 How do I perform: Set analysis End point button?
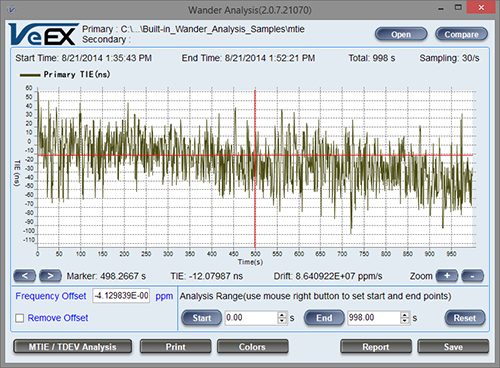(324, 318)
